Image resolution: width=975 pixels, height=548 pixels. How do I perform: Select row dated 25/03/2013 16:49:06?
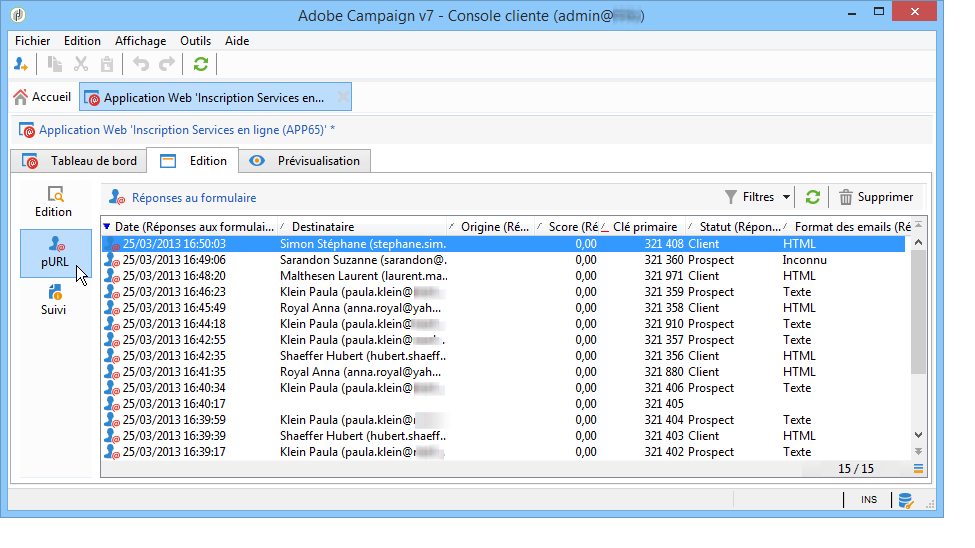pos(504,260)
